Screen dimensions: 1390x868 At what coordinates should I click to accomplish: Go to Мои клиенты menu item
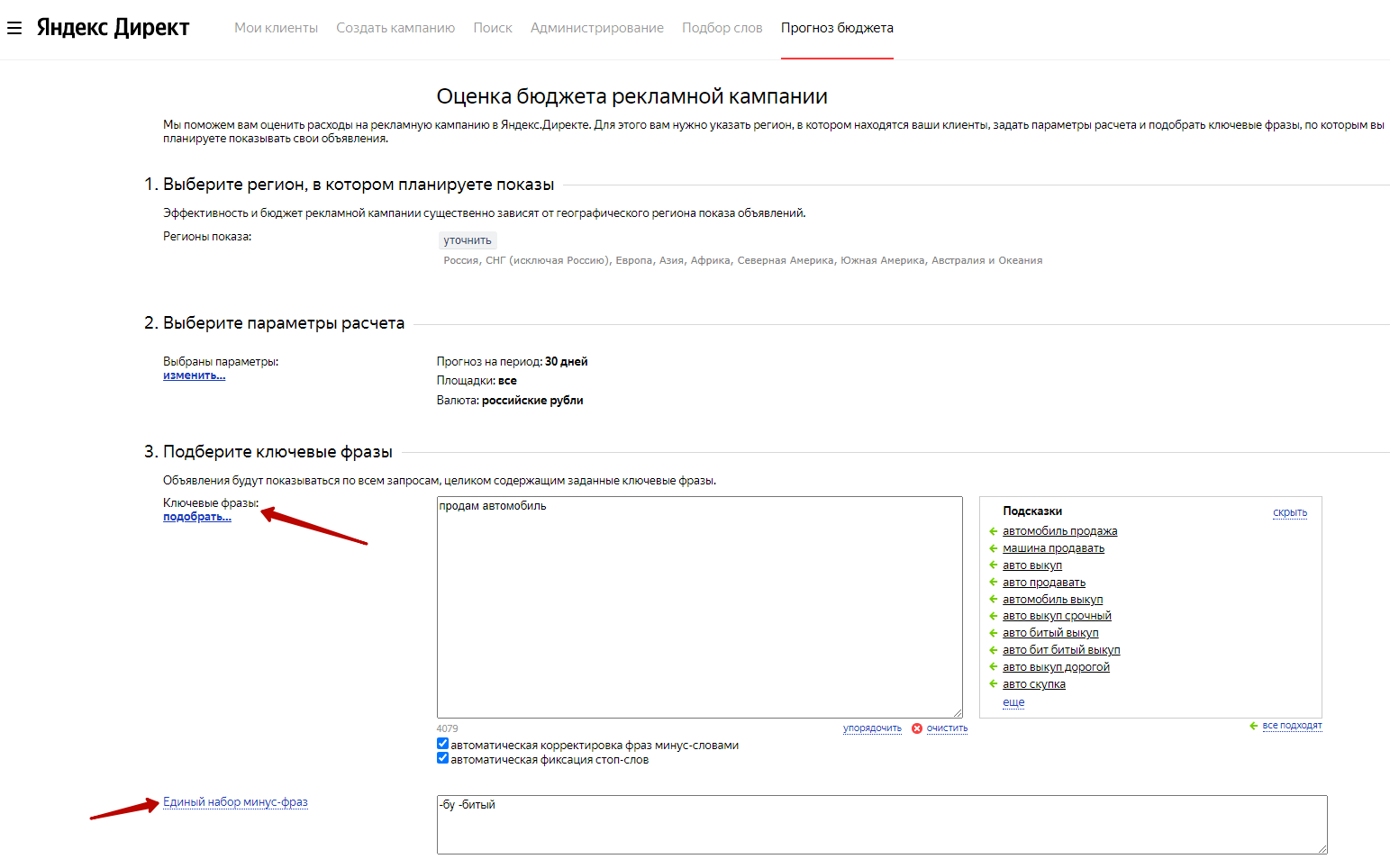click(276, 28)
